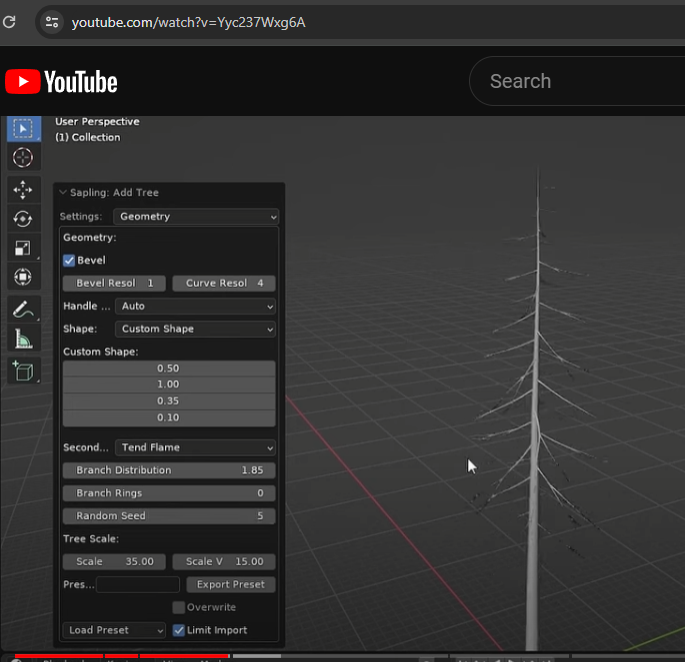The width and height of the screenshot is (685, 662).
Task: Enable the Overwrite checkbox
Action: click(178, 607)
